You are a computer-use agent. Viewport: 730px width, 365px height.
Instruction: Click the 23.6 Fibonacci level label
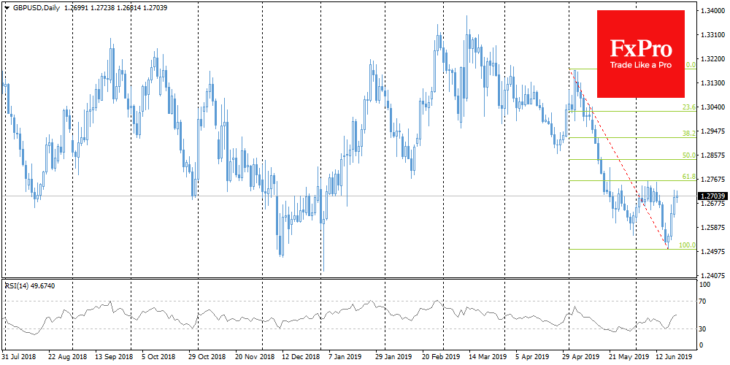pyautogui.click(x=689, y=107)
